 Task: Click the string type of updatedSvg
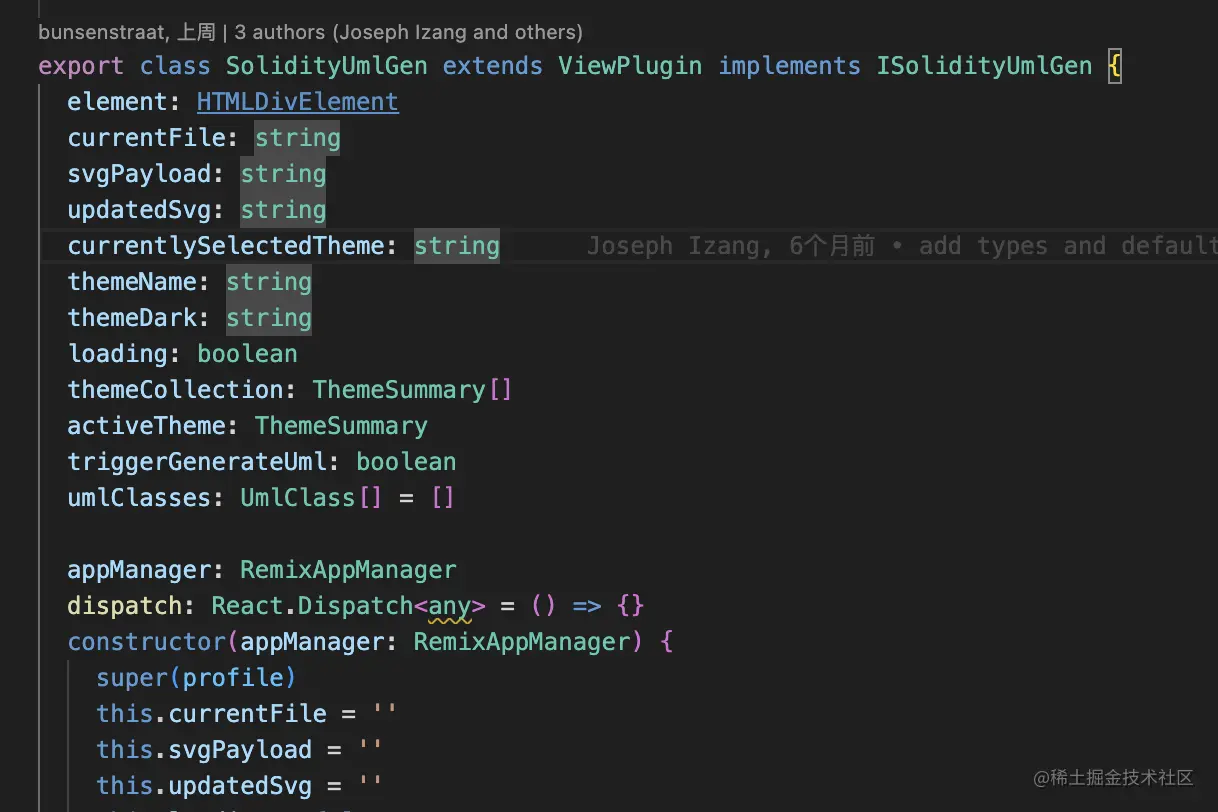coord(283,210)
